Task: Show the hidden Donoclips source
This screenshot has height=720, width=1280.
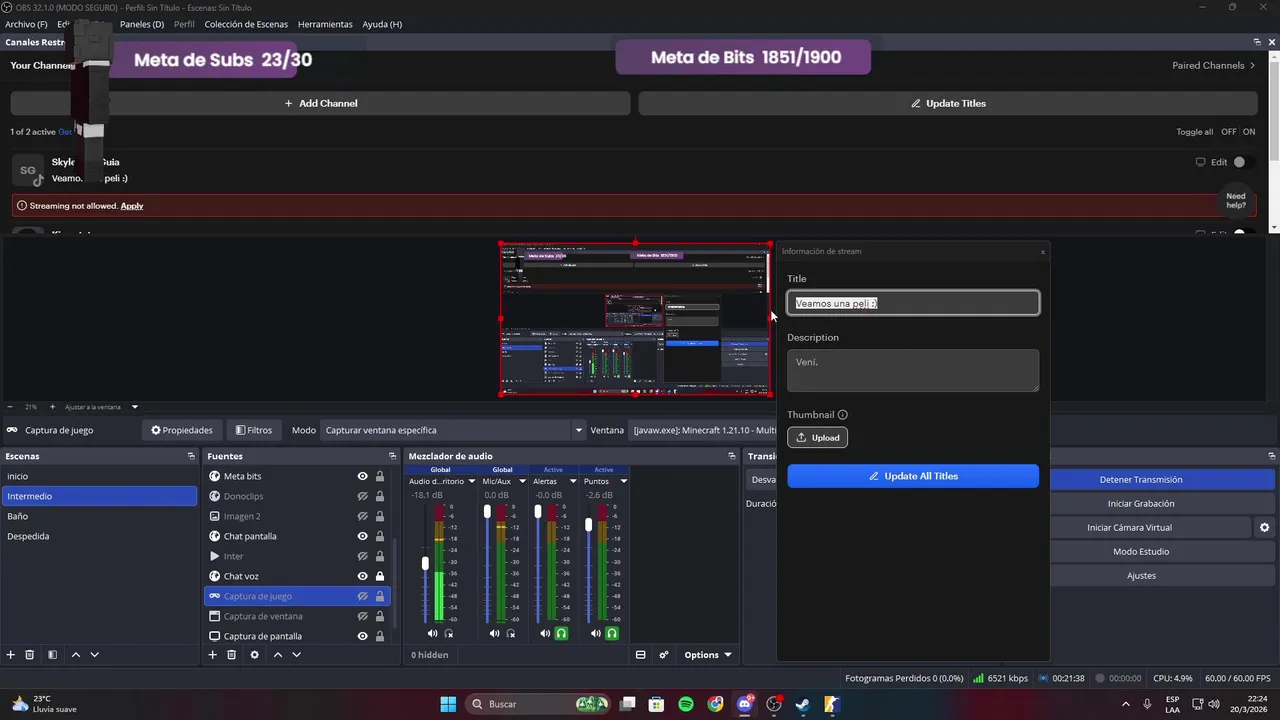Action: [x=363, y=496]
